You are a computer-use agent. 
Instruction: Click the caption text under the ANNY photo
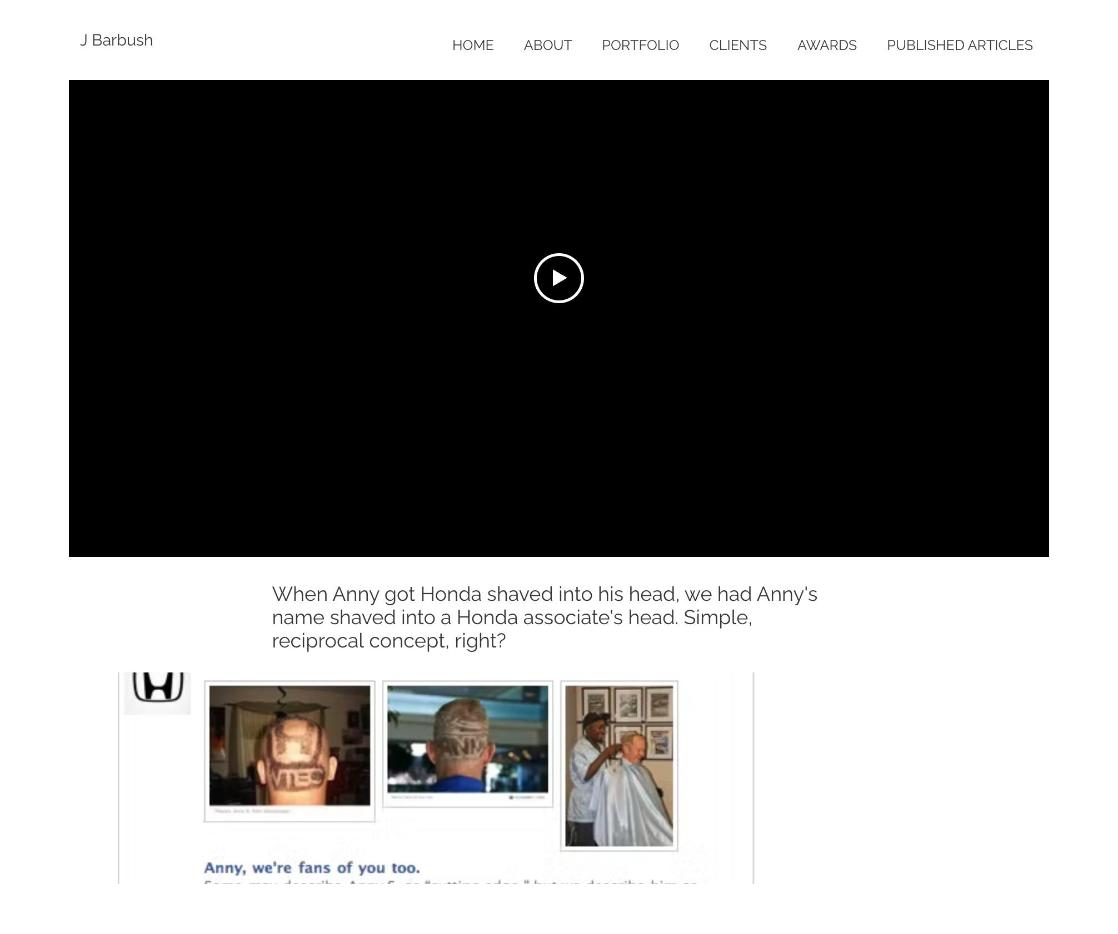tap(412, 797)
